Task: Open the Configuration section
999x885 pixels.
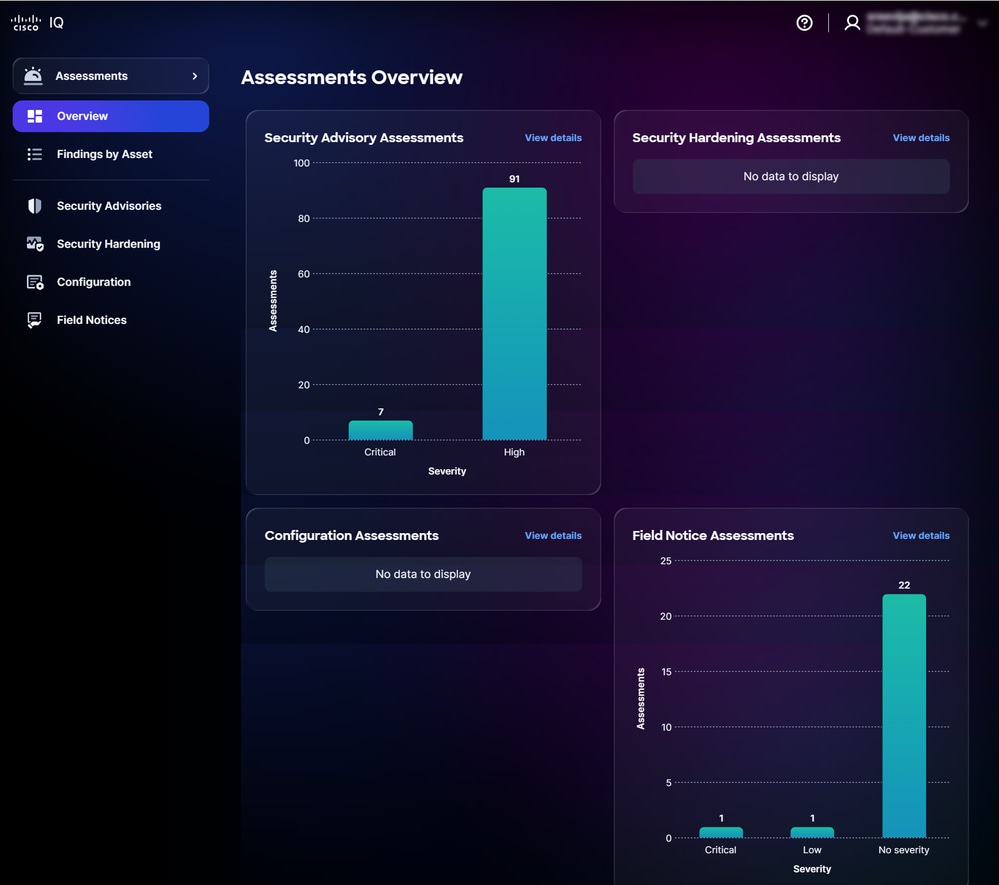Action: coord(94,282)
